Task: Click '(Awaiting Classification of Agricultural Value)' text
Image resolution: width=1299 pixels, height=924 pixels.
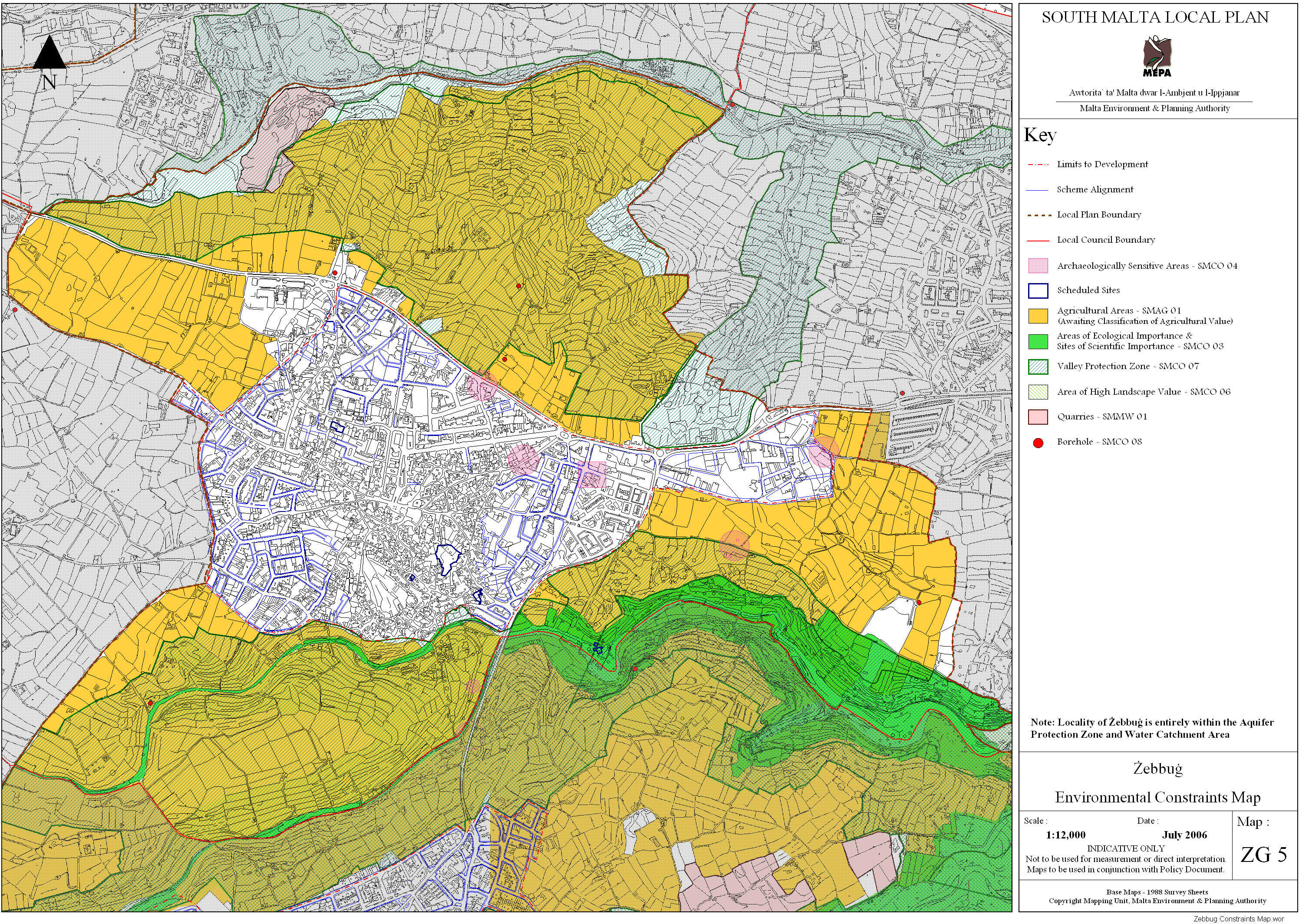Action: click(1145, 321)
